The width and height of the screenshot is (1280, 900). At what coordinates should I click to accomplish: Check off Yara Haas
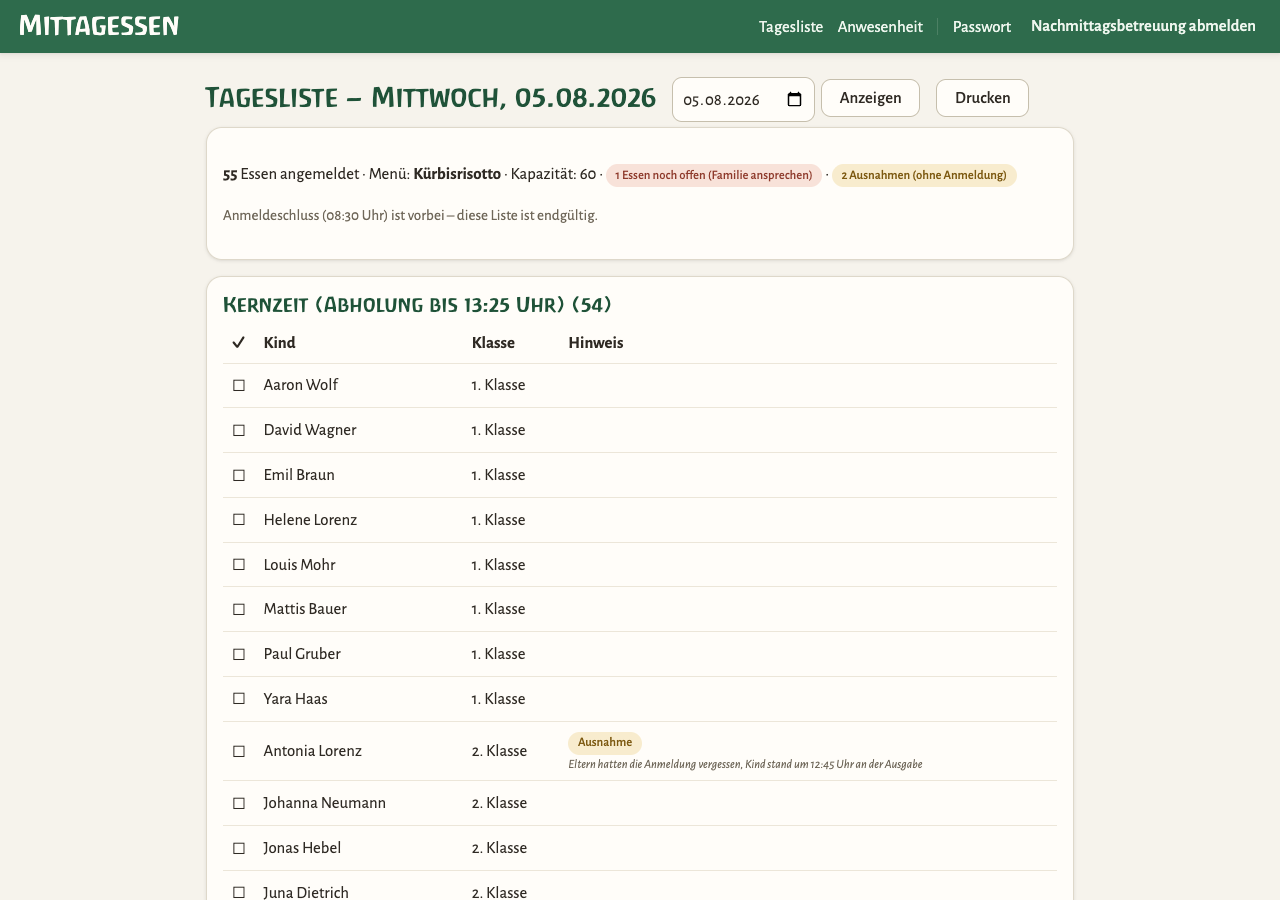tap(239, 699)
